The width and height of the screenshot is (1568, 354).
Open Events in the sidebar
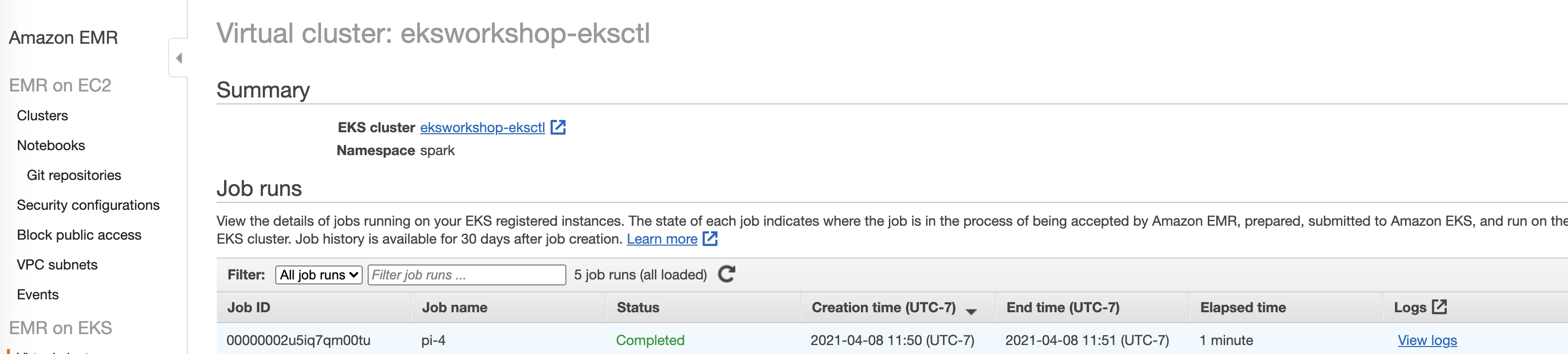(38, 294)
